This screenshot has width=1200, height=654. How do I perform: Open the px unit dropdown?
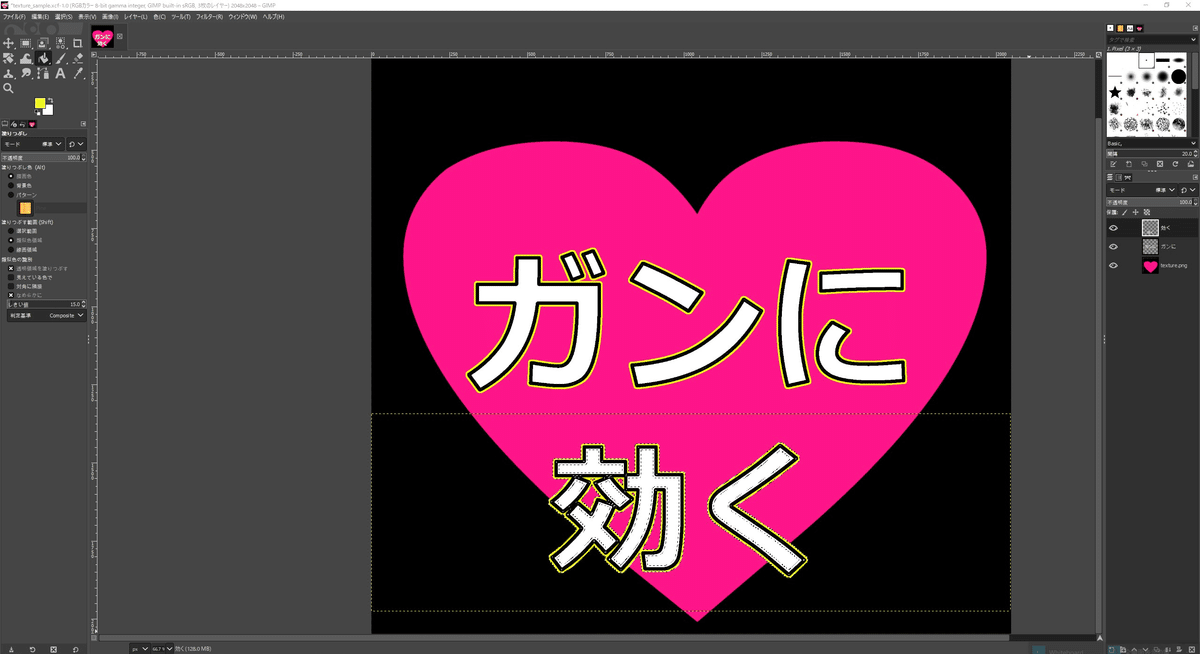click(140, 648)
